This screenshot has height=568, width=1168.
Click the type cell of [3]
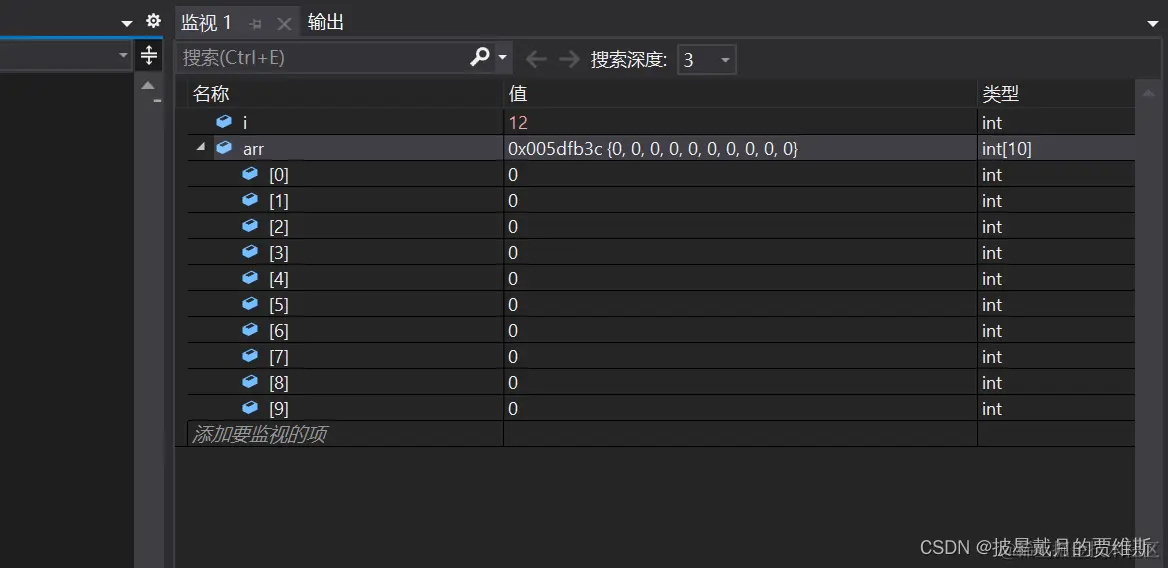pos(1056,252)
